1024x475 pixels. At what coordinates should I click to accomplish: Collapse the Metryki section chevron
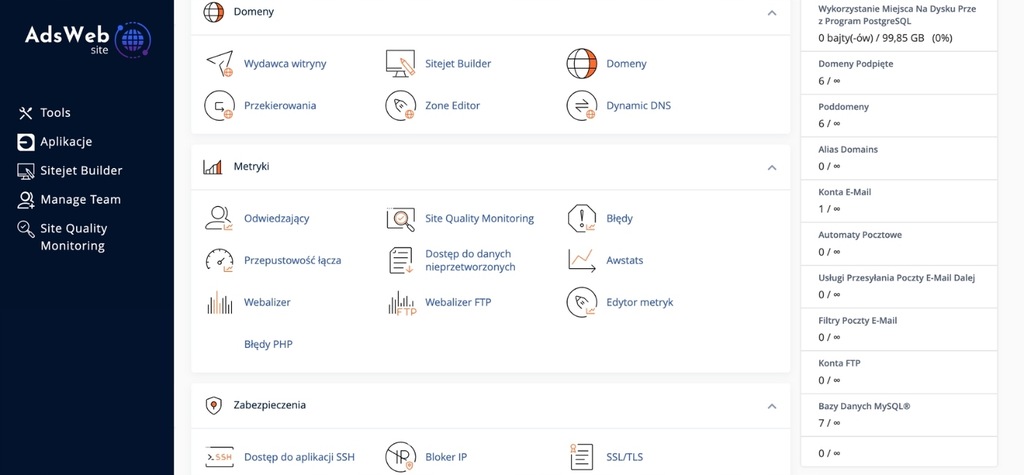coord(772,167)
